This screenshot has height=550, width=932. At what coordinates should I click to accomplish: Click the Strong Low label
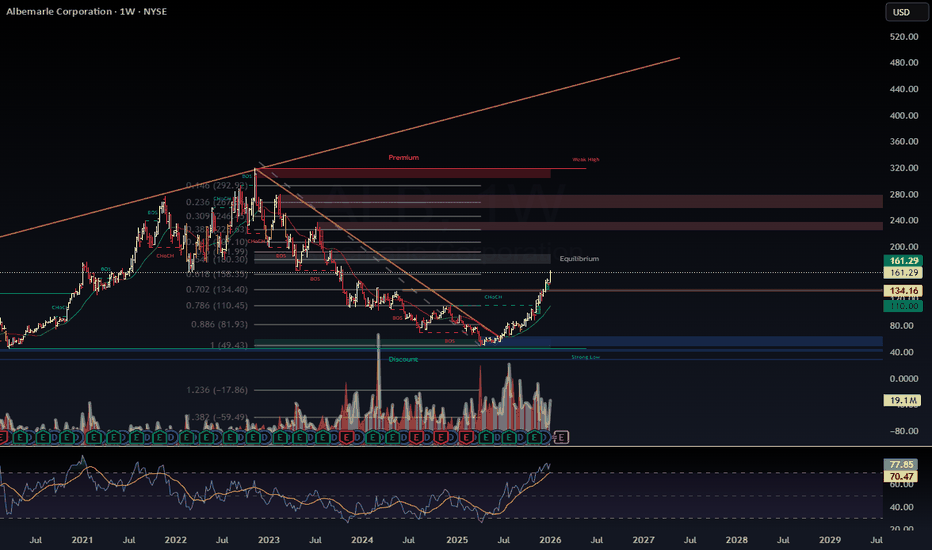tap(585, 357)
